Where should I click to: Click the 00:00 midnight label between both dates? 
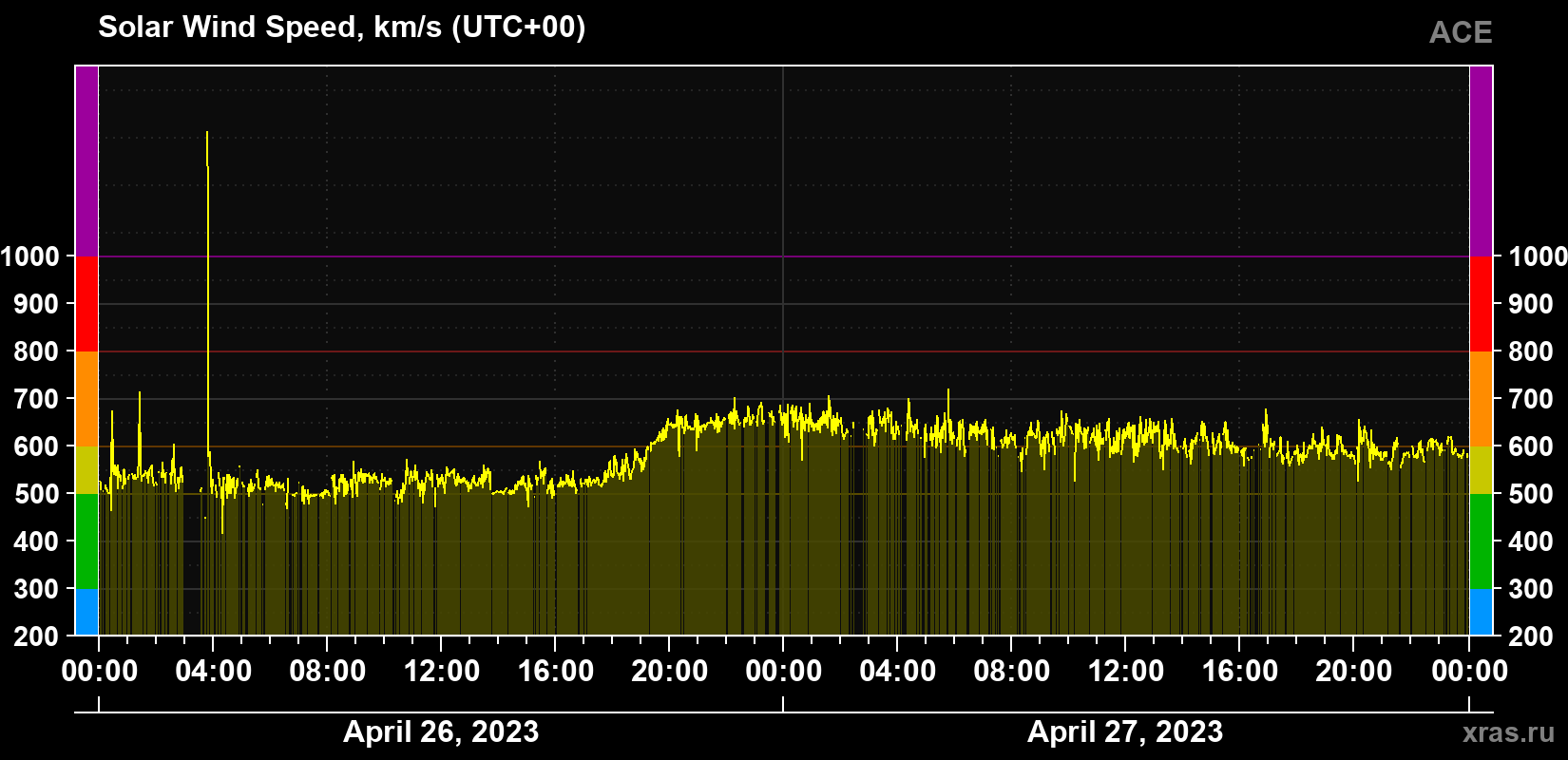point(784,672)
